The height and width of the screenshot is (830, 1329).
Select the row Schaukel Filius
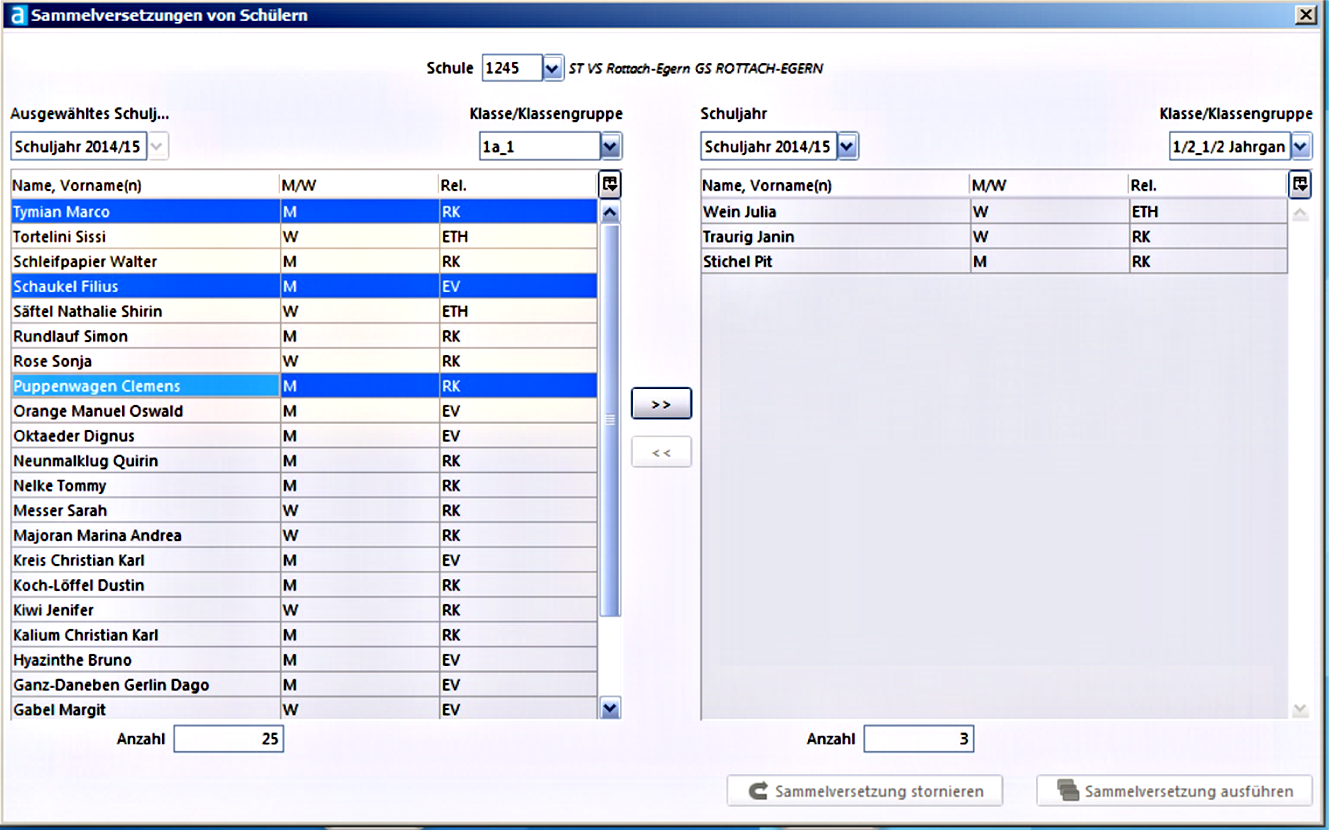click(304, 287)
